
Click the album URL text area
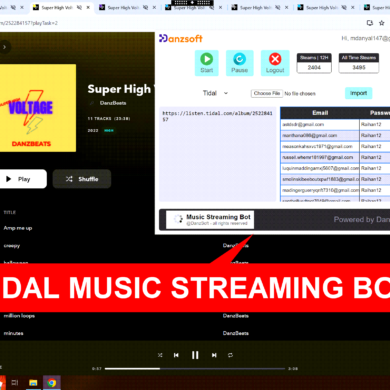218,154
